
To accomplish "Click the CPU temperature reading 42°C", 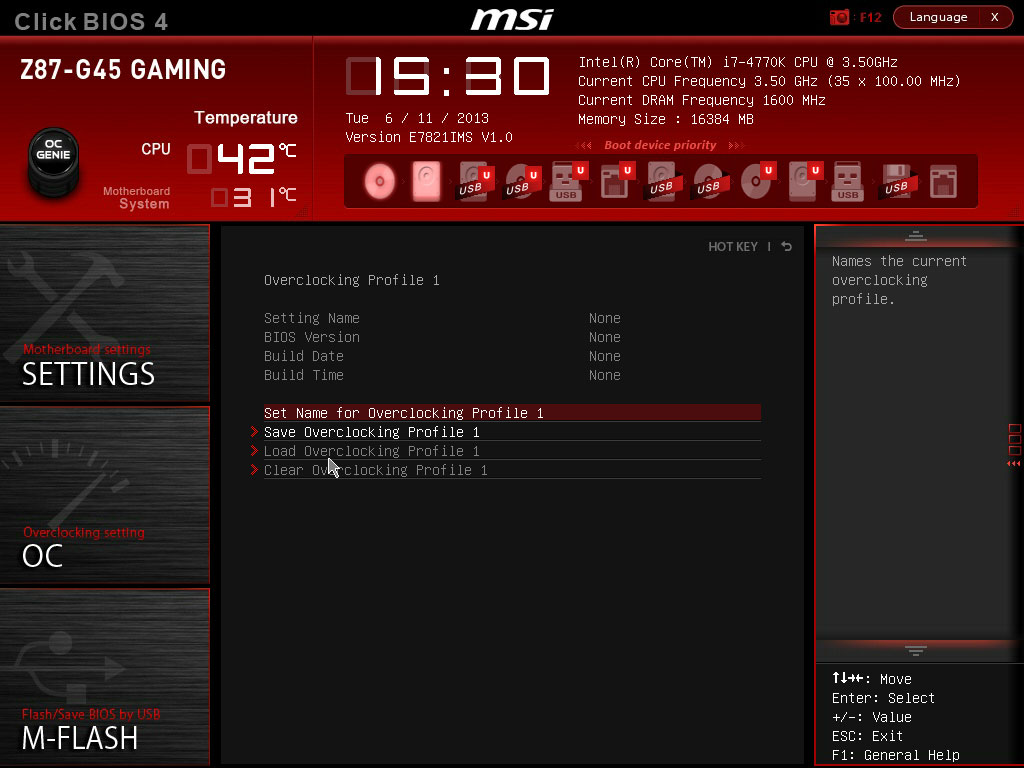I will [242, 158].
